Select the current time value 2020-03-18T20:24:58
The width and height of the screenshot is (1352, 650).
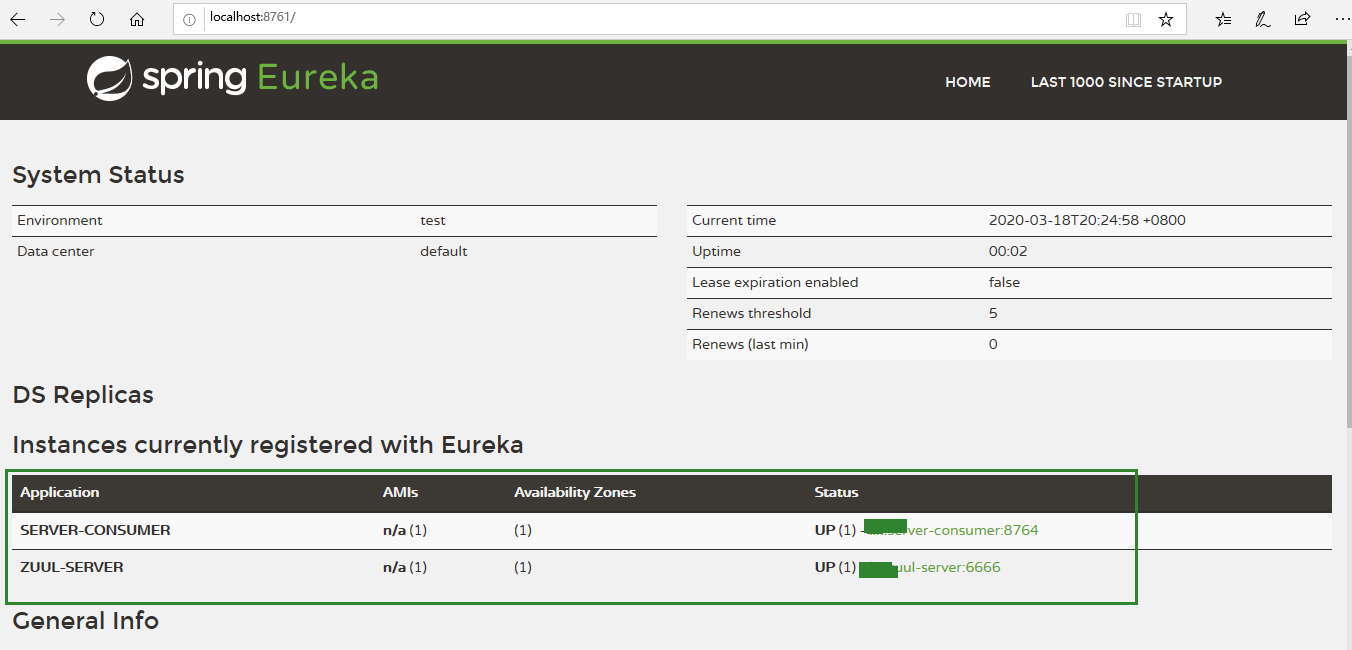[1087, 220]
